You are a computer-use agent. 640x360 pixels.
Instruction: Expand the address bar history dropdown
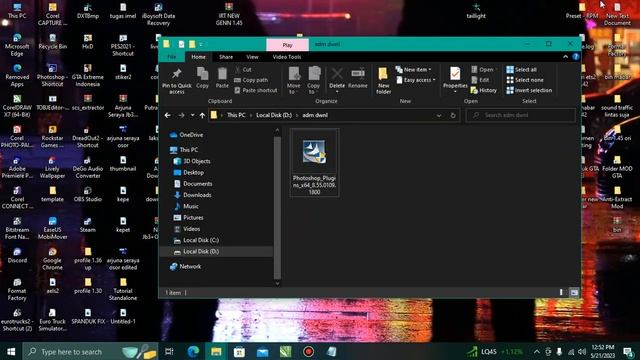439,116
